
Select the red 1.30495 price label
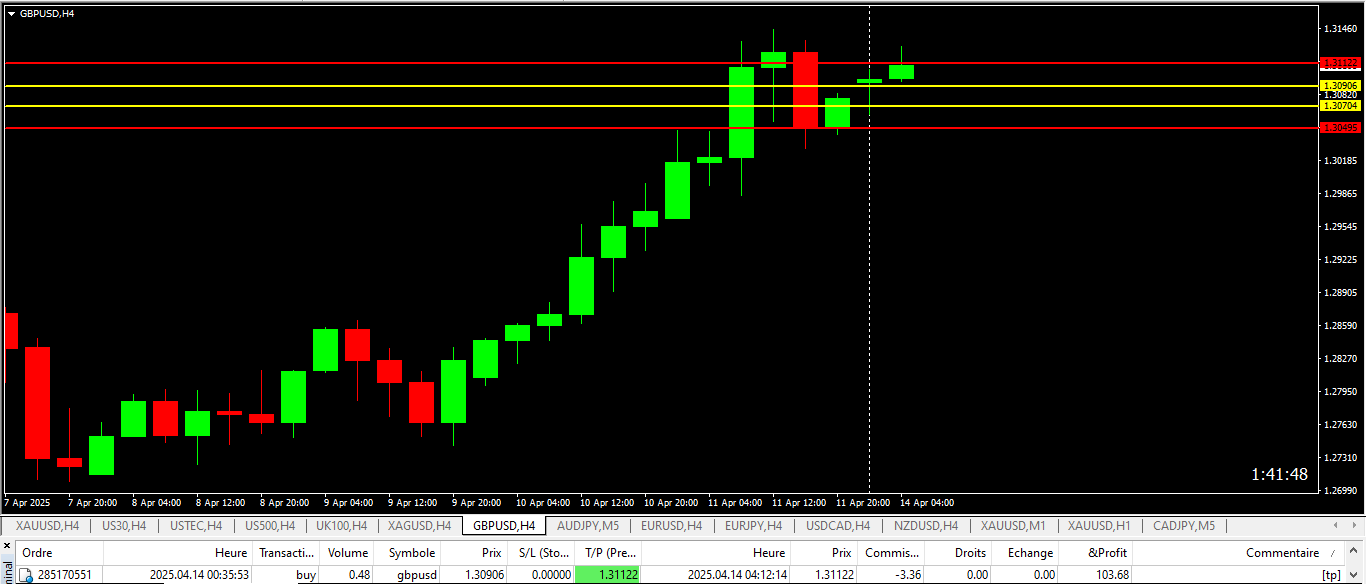pyautogui.click(x=1341, y=127)
